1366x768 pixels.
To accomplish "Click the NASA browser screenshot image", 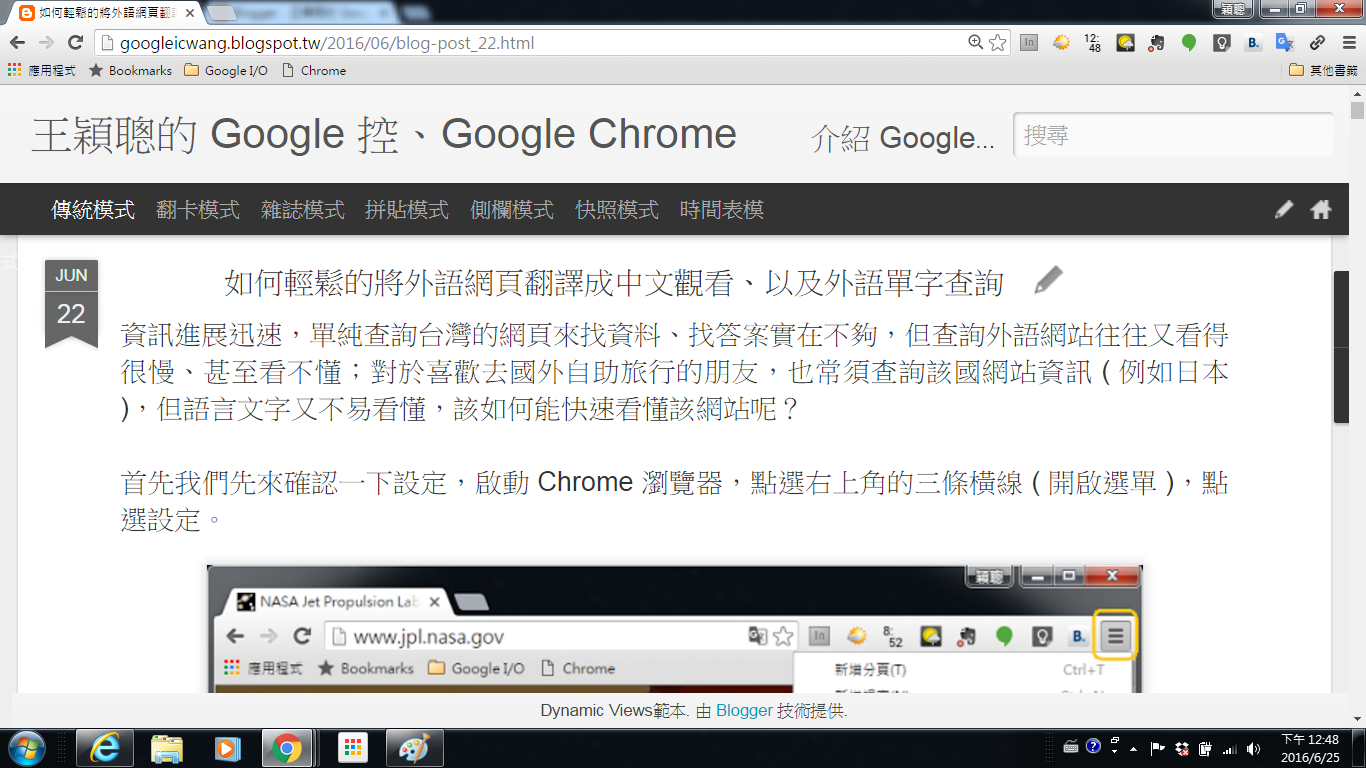I will coord(674,628).
